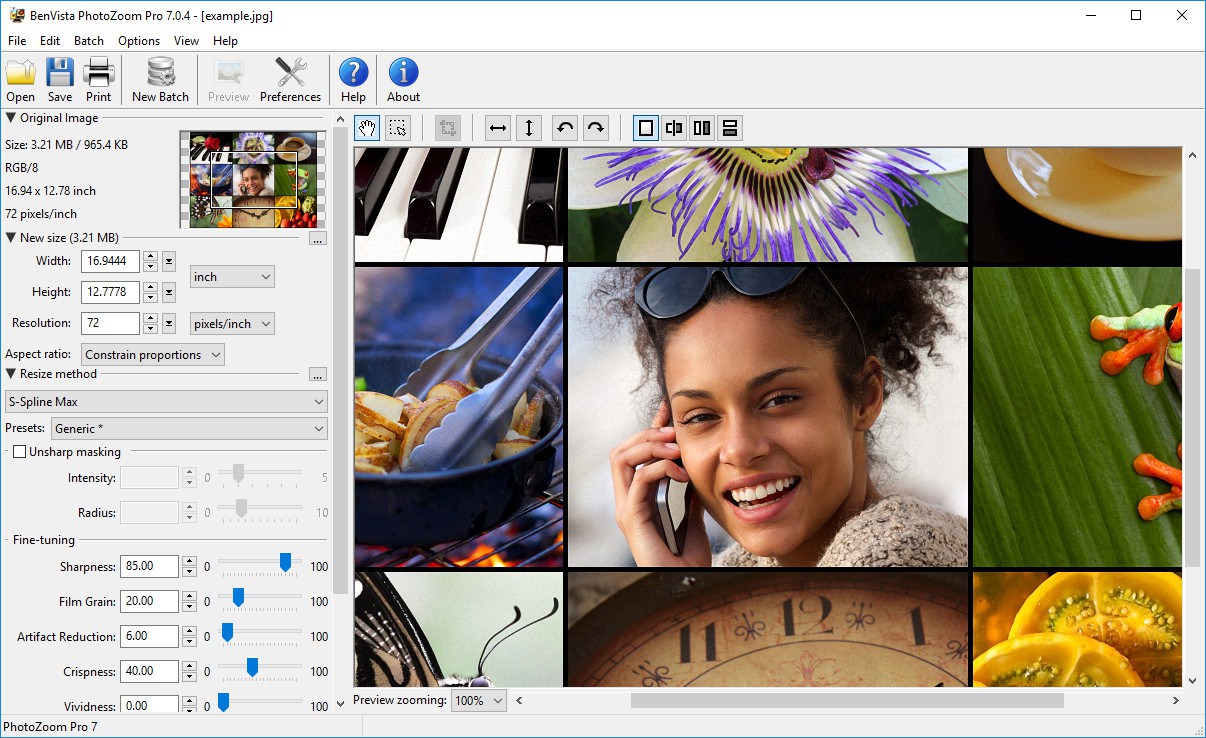The width and height of the screenshot is (1206, 738).
Task: Click the Film Grain slider handle
Action: click(x=238, y=597)
